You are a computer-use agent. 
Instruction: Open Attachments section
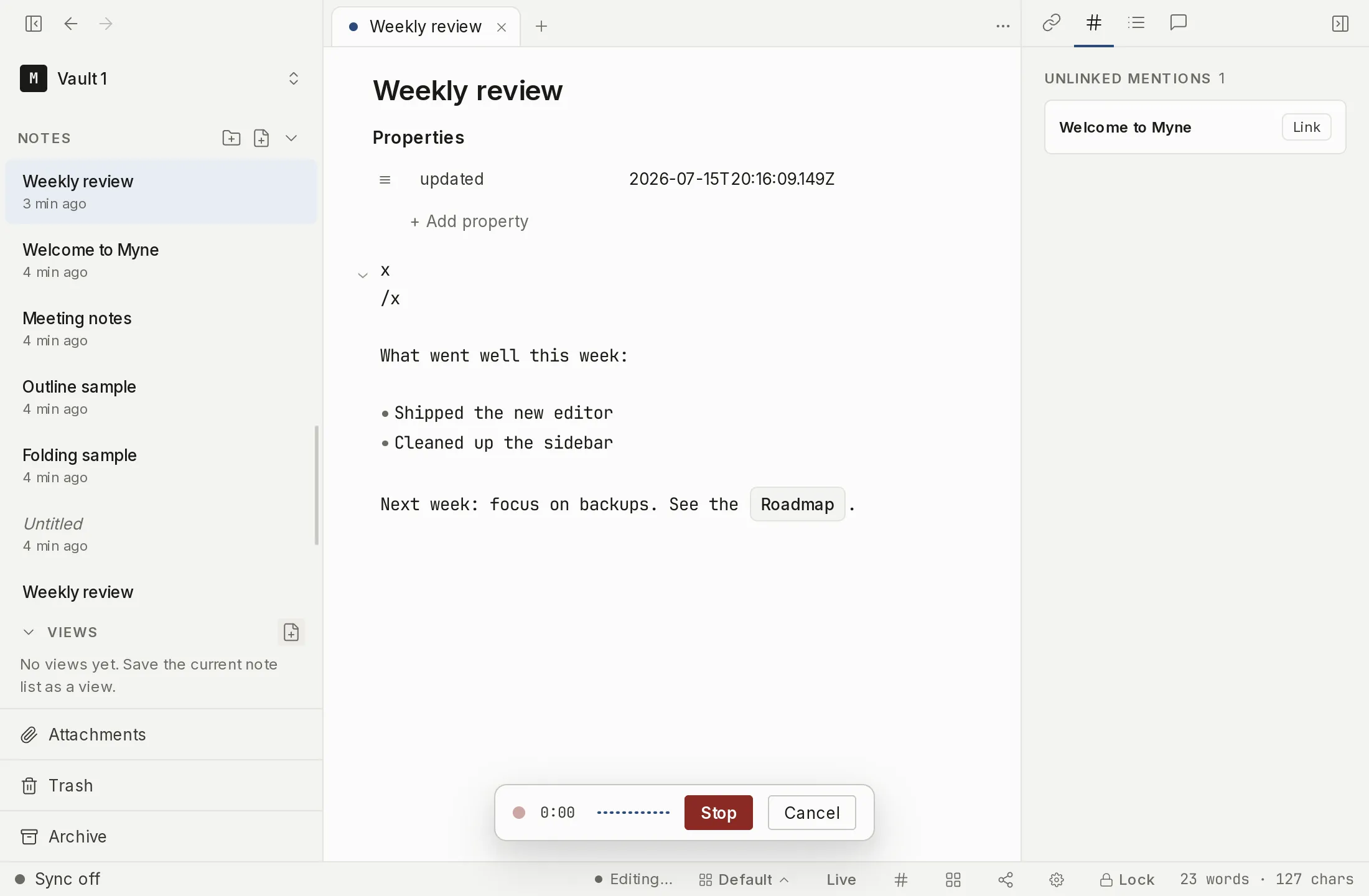click(161, 734)
